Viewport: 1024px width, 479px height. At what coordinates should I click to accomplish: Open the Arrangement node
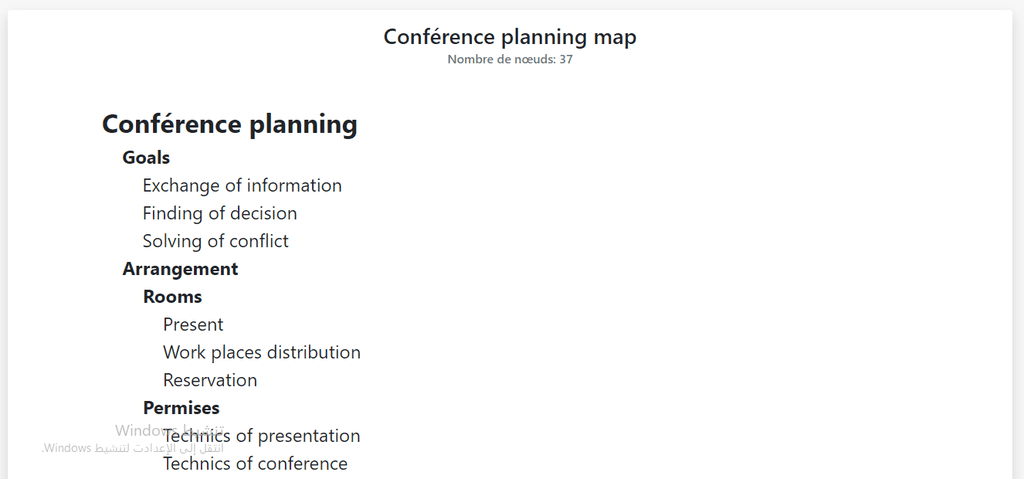180,269
